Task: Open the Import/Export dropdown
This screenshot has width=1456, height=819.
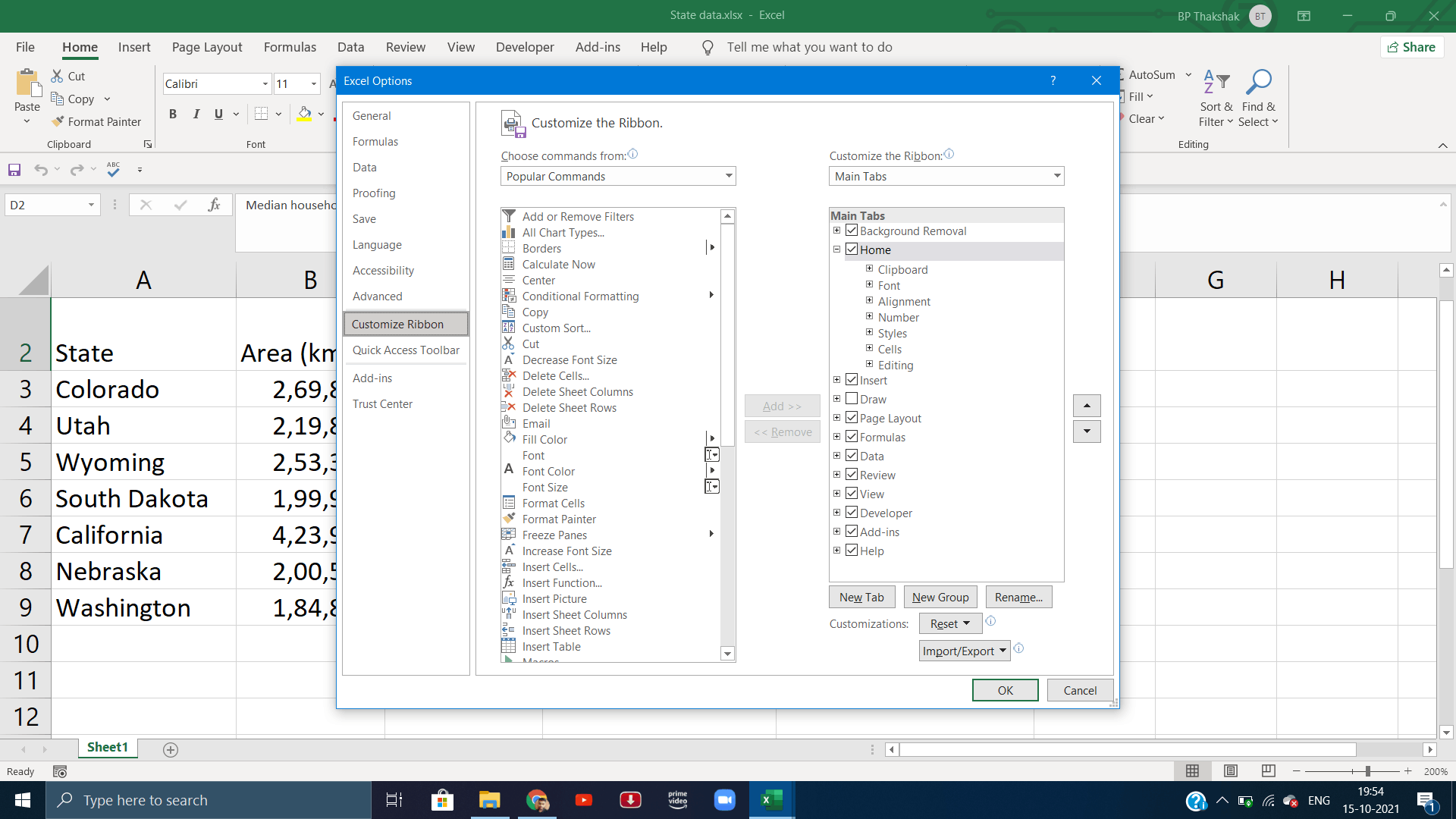Action: pos(964,651)
